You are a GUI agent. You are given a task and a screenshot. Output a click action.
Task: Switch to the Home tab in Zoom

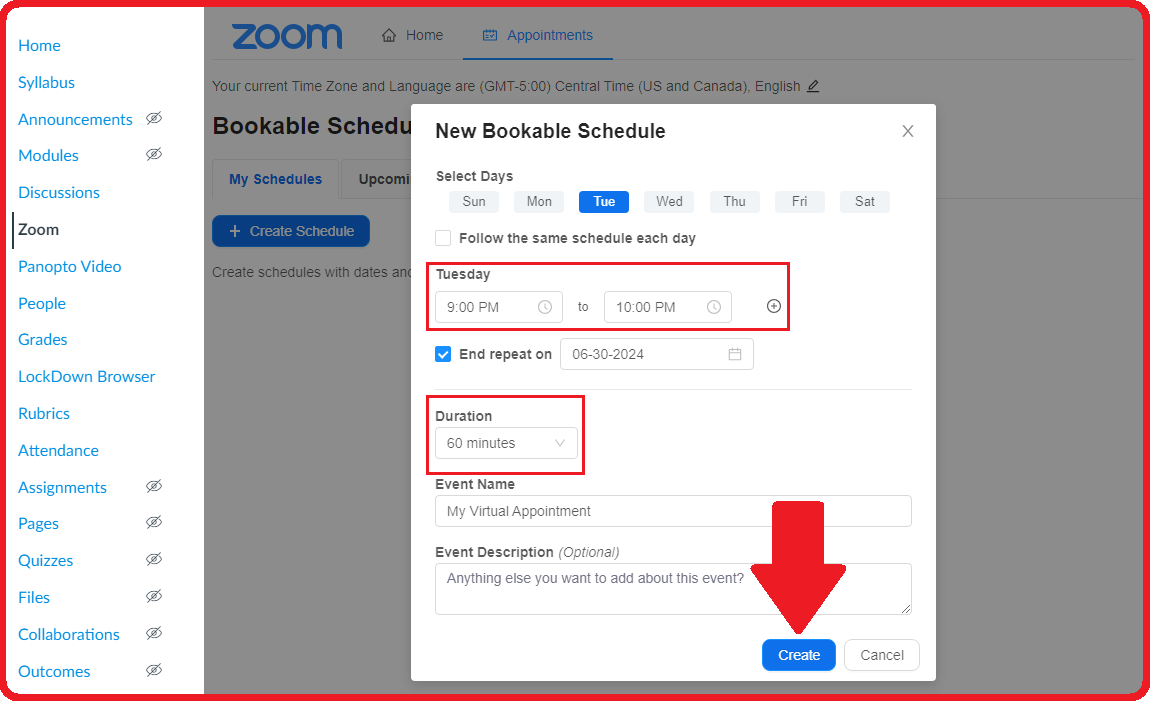point(412,36)
